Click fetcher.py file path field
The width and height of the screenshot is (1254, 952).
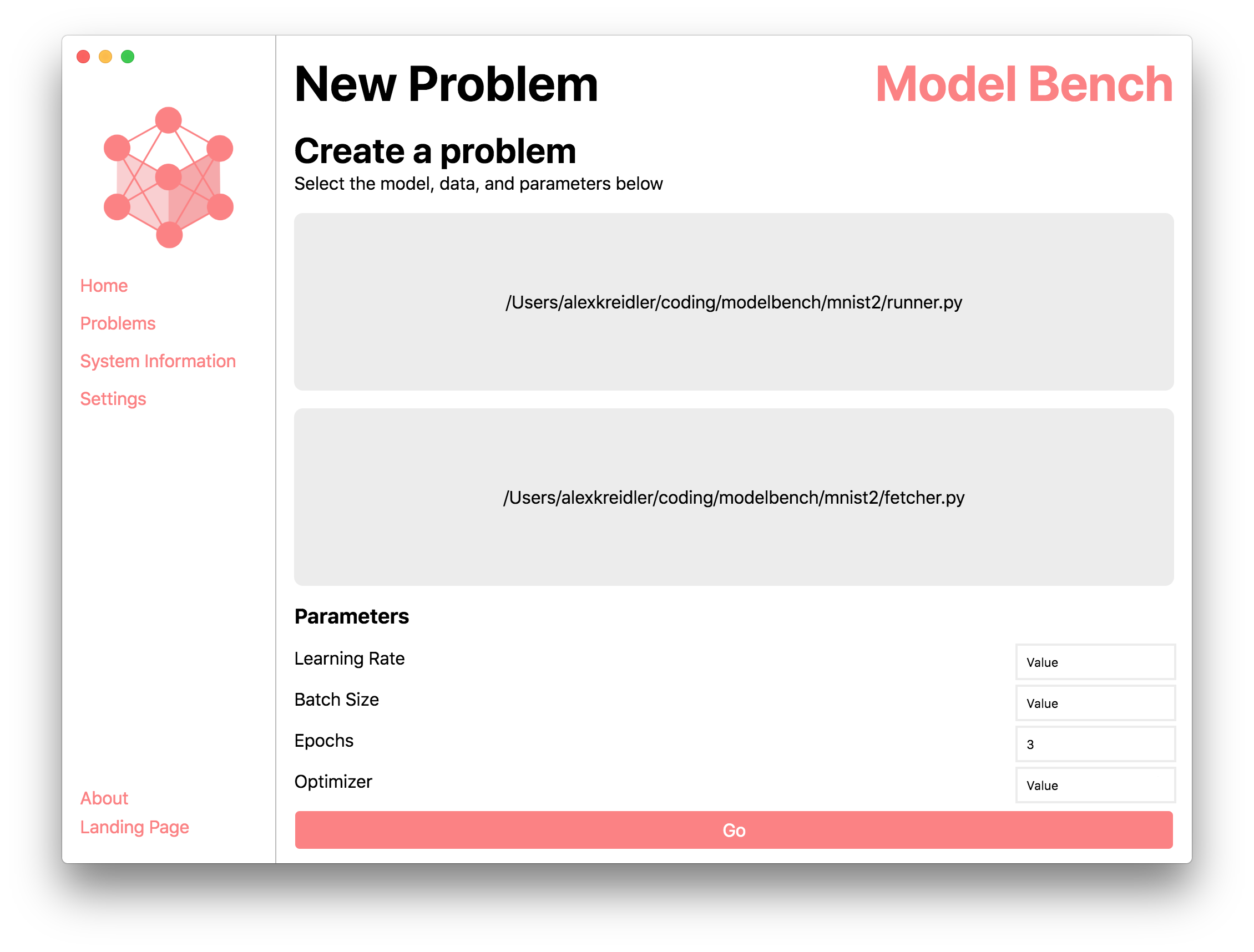click(x=734, y=497)
